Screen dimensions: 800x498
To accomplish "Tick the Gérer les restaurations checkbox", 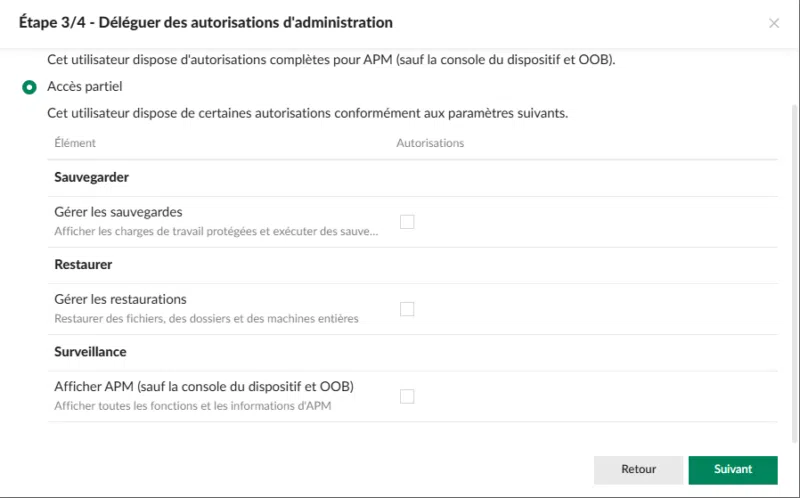I will 407,309.
